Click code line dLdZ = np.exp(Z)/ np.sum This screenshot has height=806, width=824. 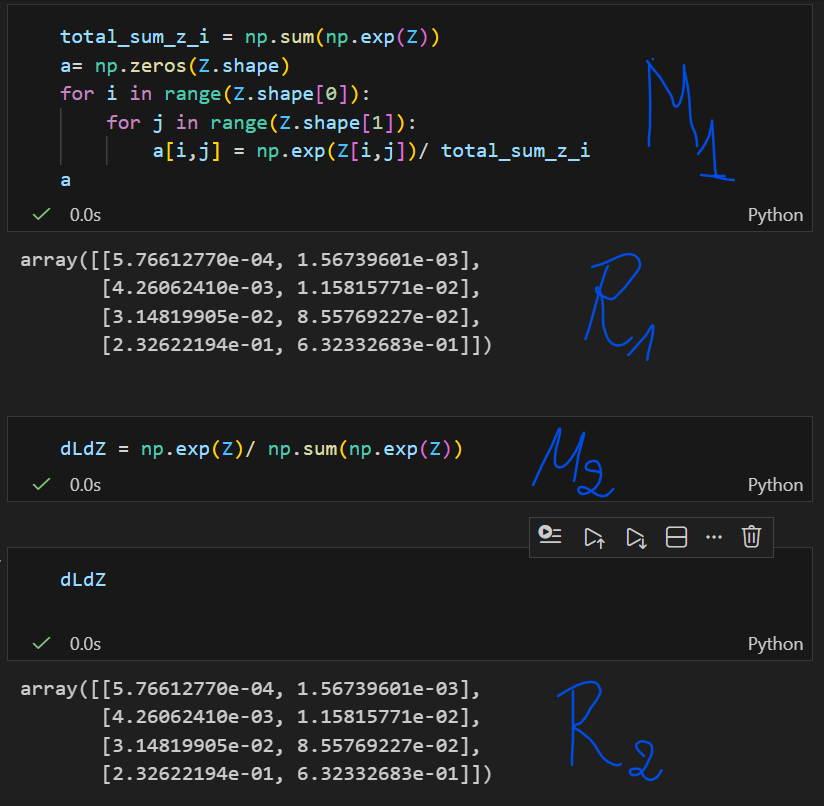261,449
